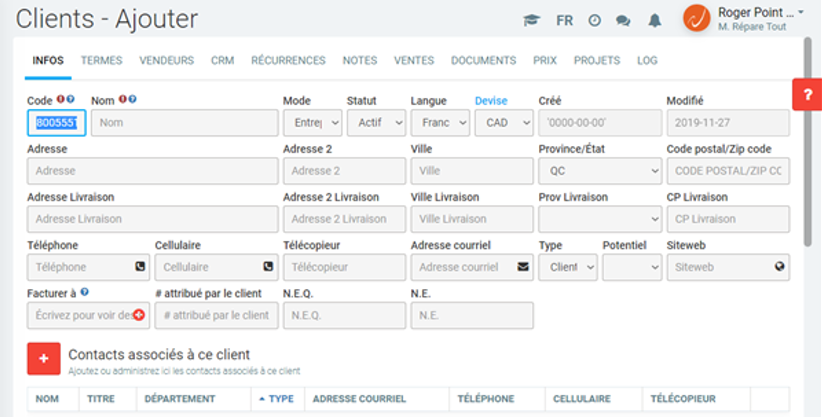
Task: Click the Nom input field
Action: pyautogui.click(x=184, y=123)
